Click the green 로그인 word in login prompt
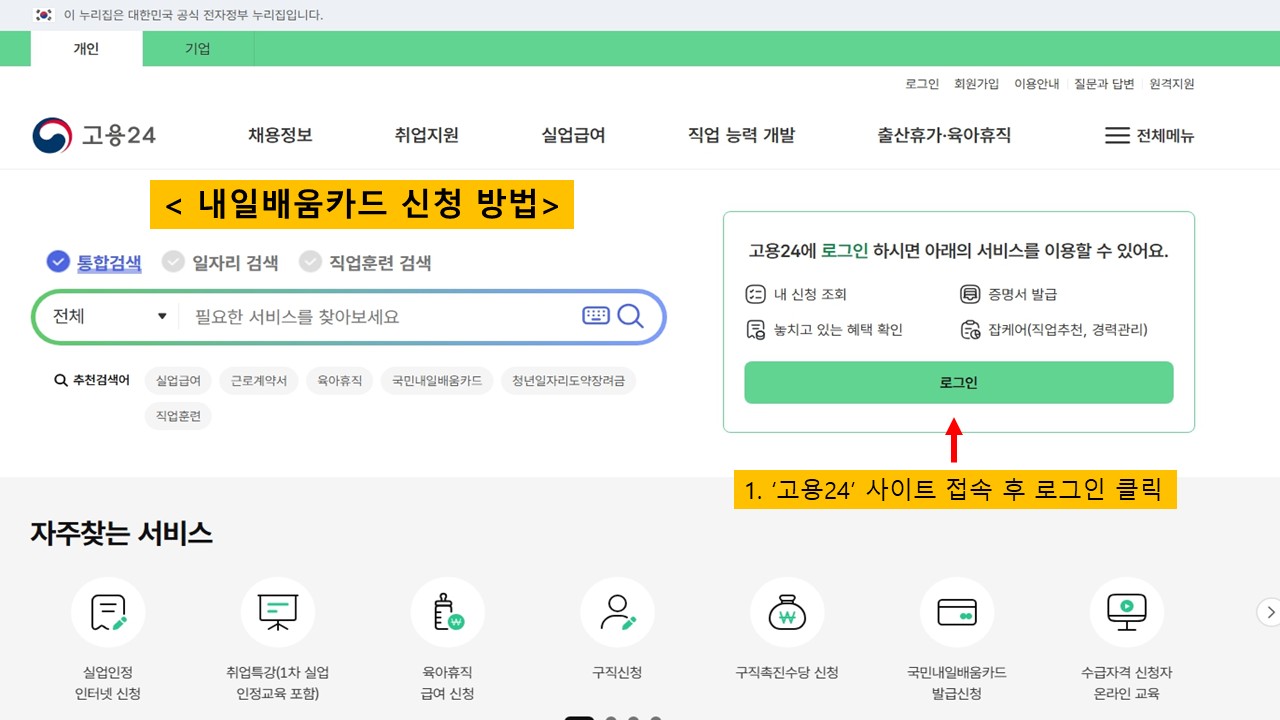This screenshot has height=720, width=1280. [844, 251]
